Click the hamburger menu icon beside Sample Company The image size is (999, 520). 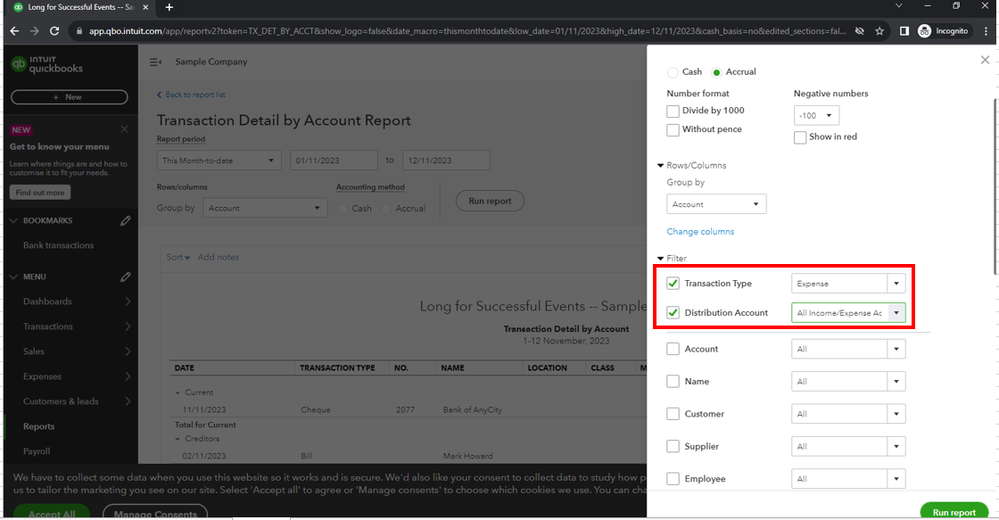[155, 62]
